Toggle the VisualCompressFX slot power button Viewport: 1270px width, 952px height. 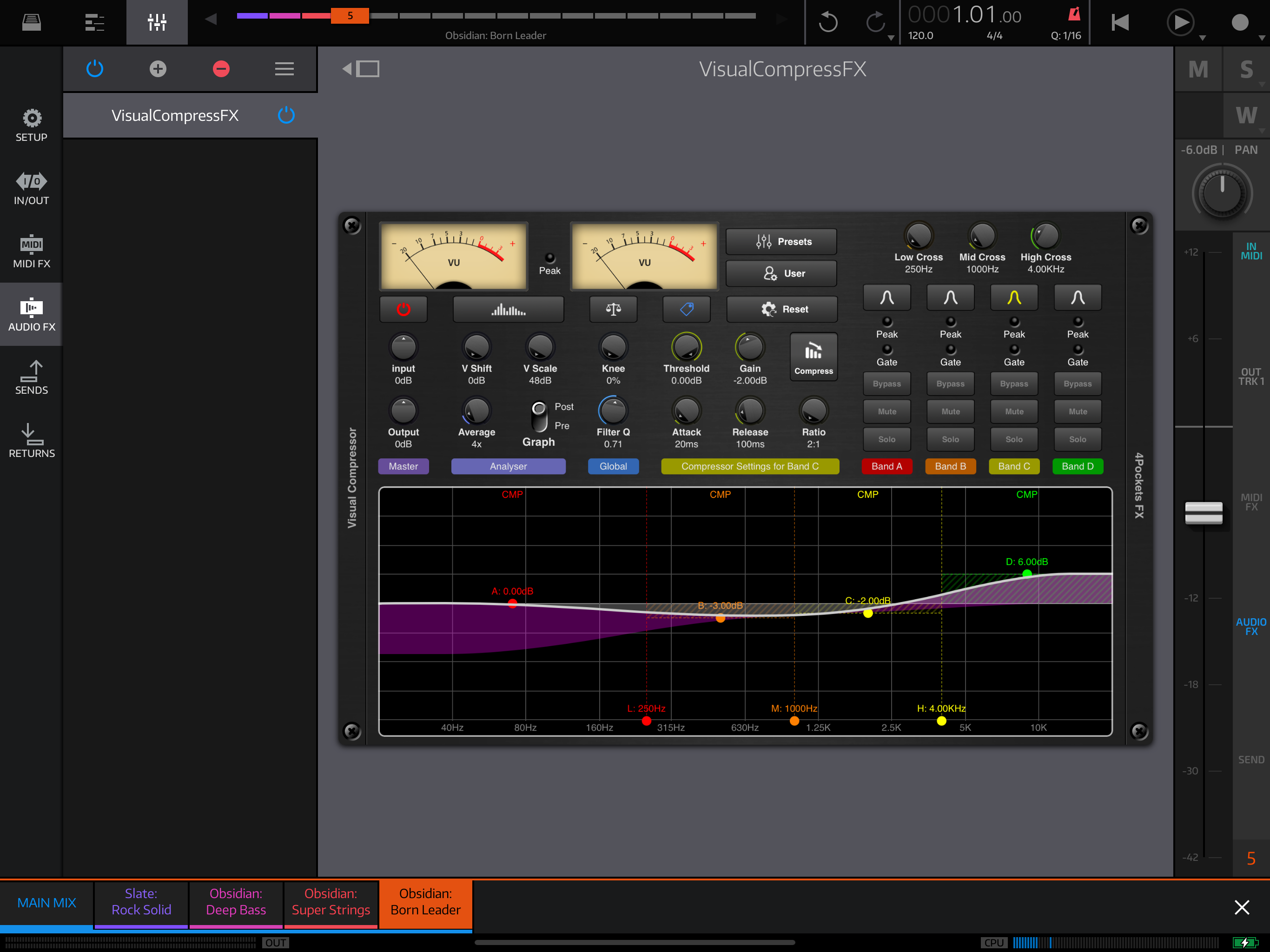[x=286, y=115]
